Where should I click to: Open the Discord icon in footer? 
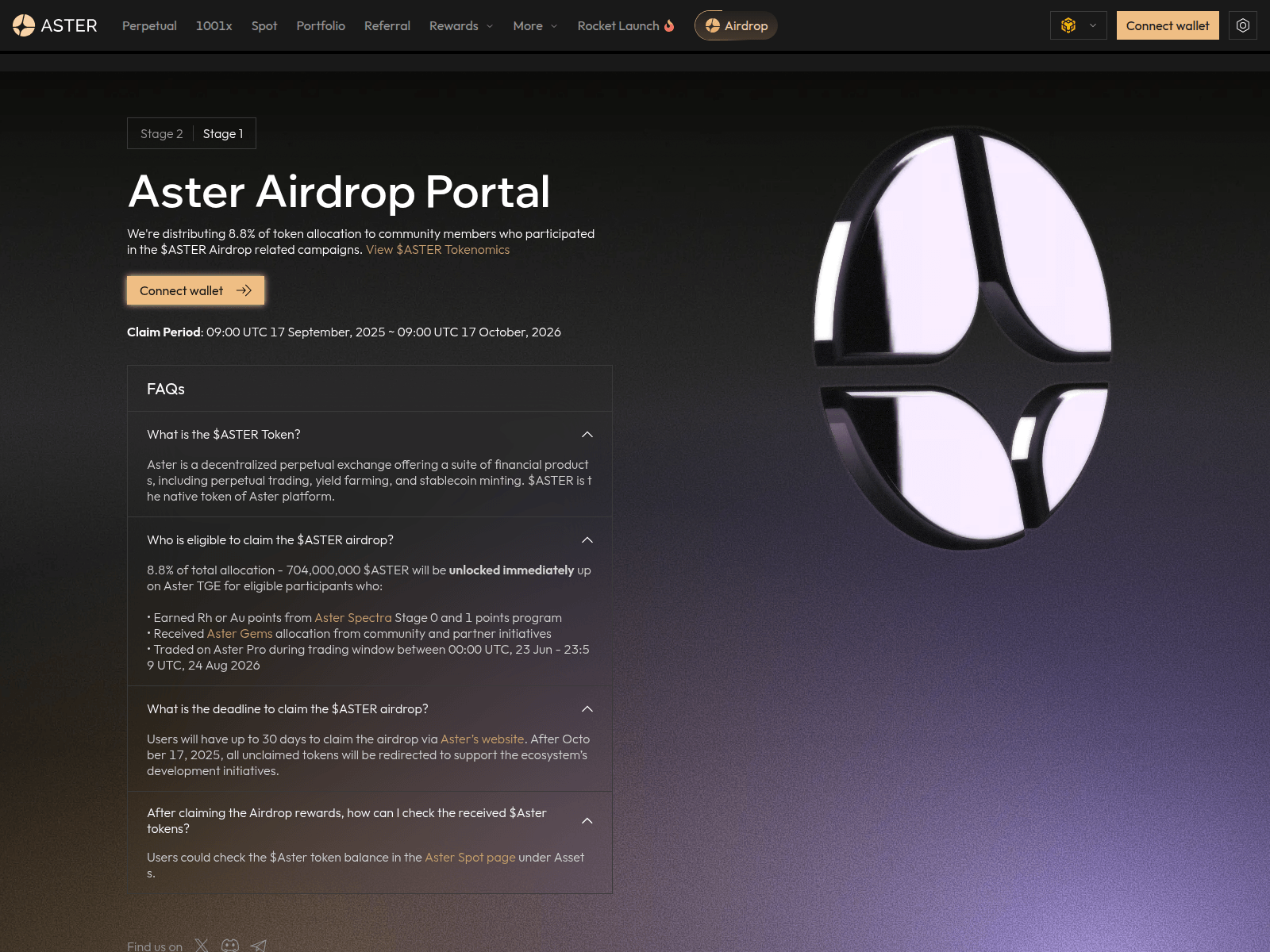(230, 946)
